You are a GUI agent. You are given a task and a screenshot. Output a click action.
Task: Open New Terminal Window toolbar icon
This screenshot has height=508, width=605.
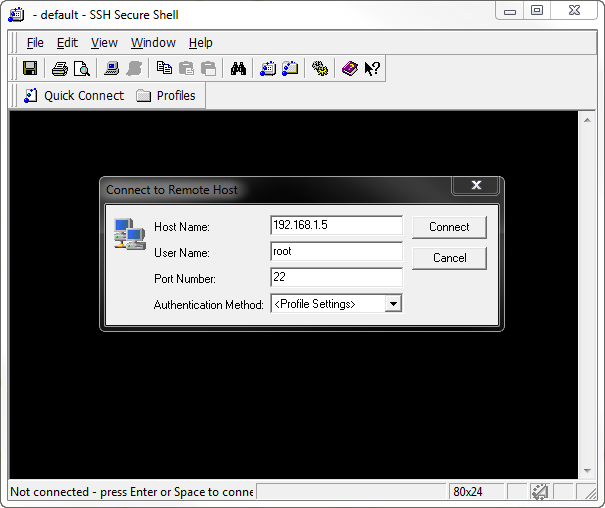point(268,69)
